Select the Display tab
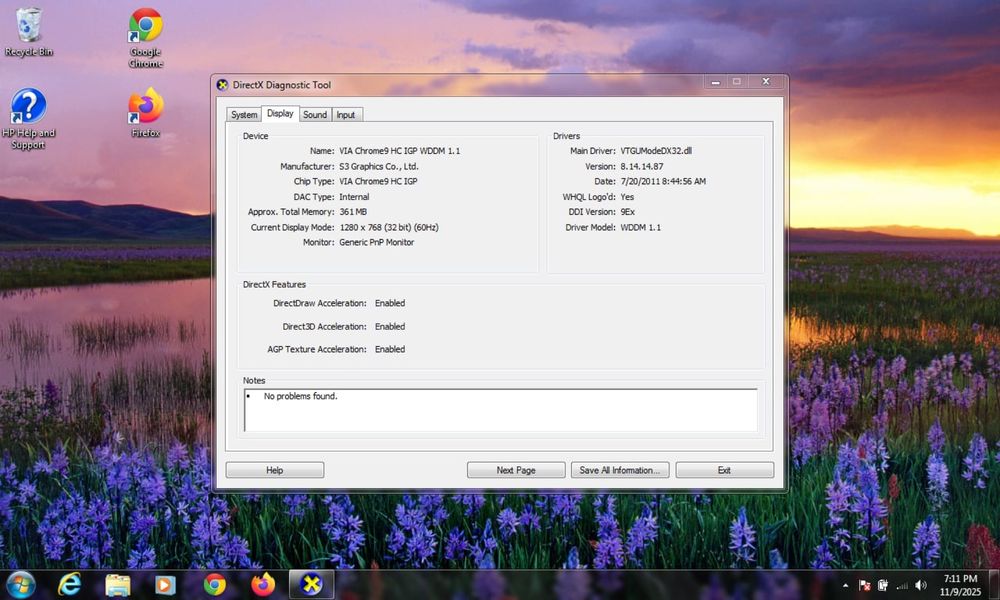The image size is (1000, 600). [280, 113]
